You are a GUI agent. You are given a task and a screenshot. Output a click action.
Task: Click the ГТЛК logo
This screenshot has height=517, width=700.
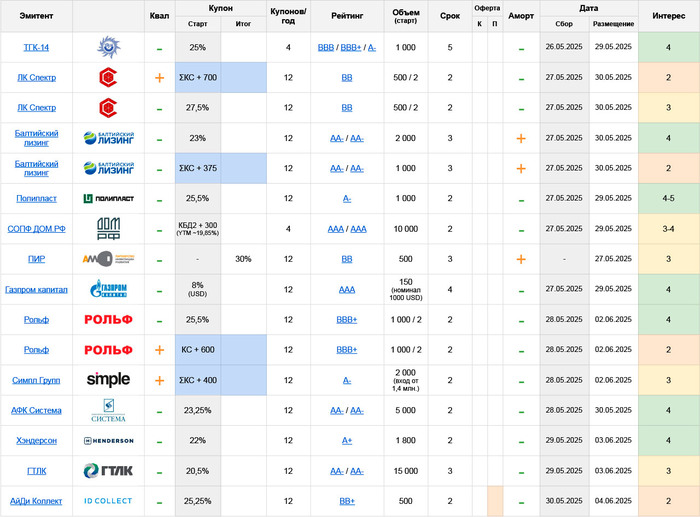108,471
